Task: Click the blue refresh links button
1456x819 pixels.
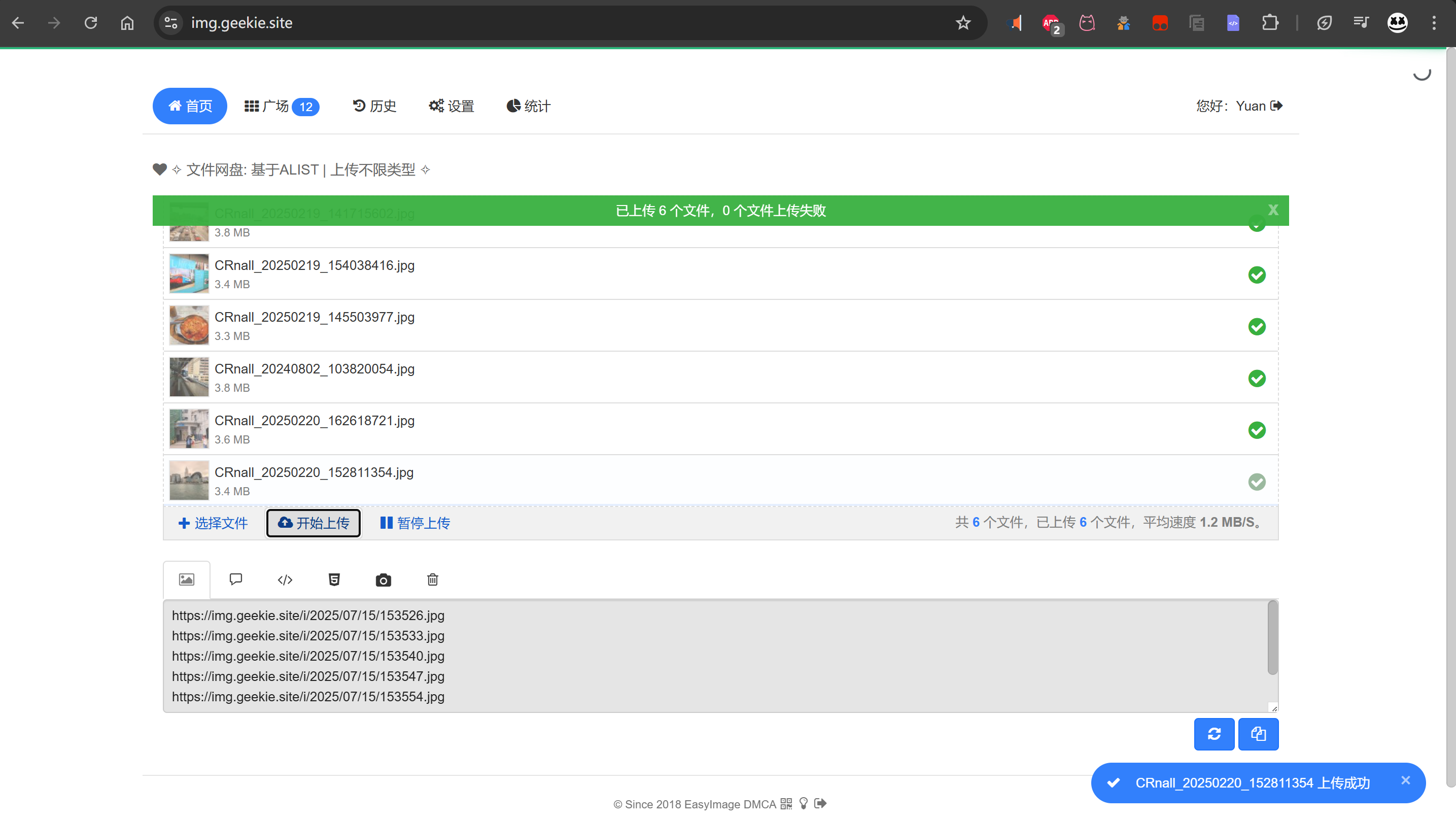Action: 1214,734
